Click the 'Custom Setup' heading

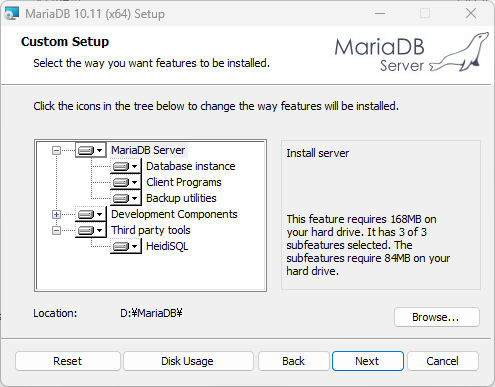[65, 42]
